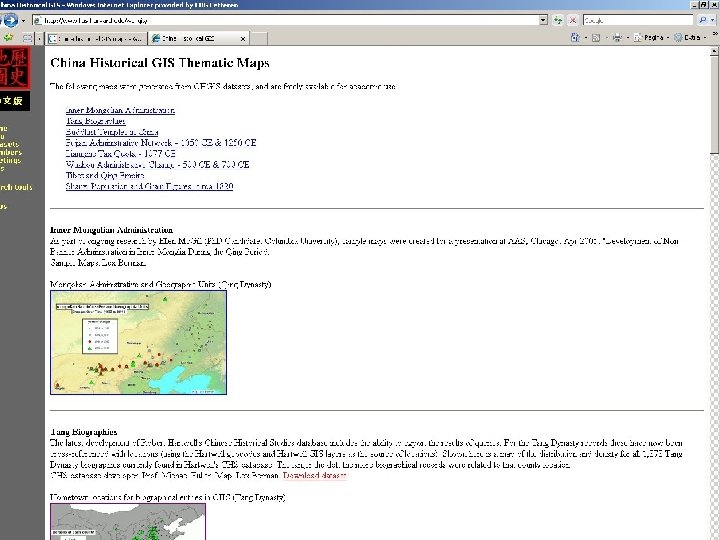The height and width of the screenshot is (540, 720).
Task: Close the China Historical GIS tab
Action: (x=243, y=39)
